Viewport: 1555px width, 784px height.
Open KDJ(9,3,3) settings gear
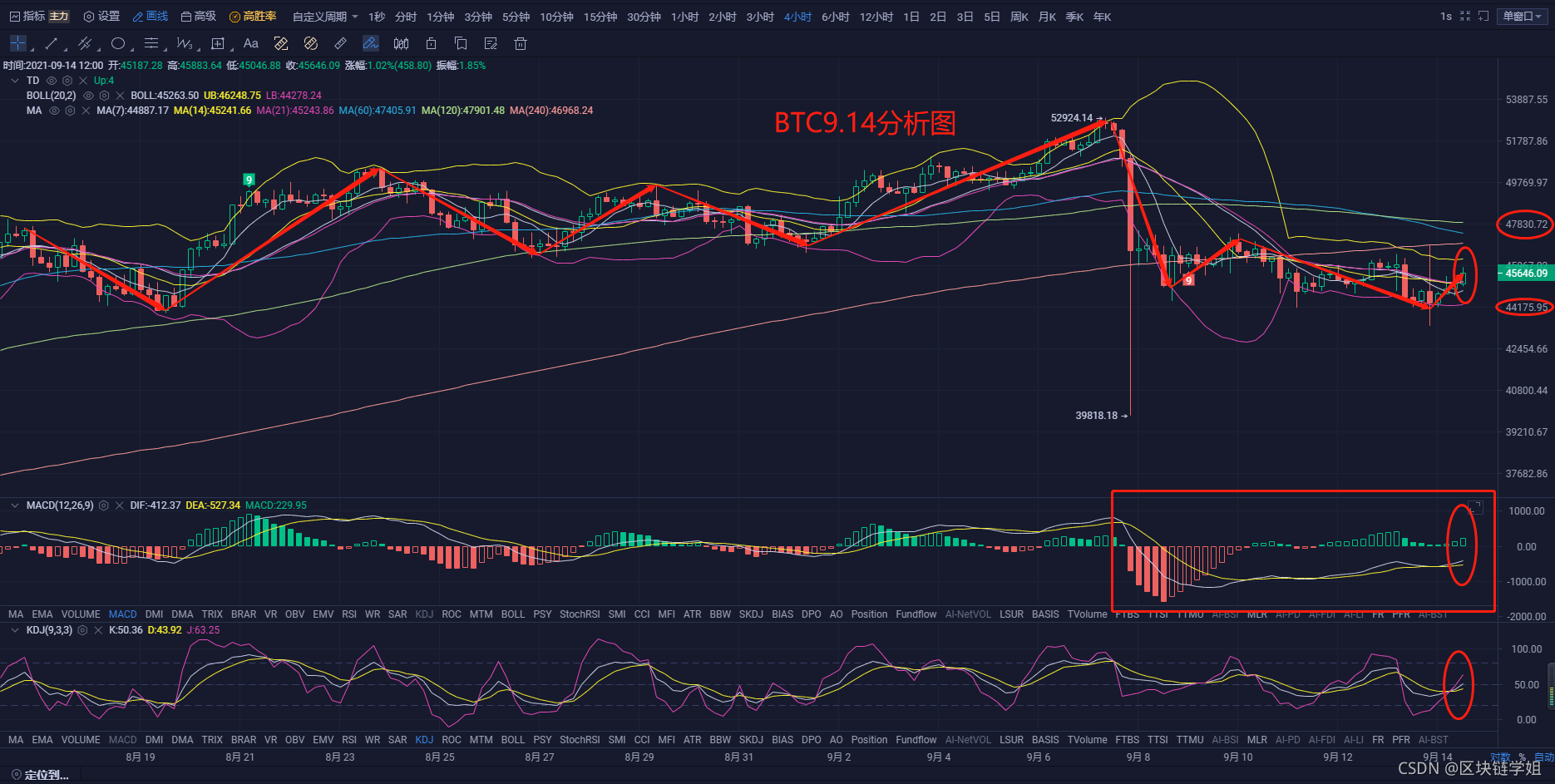click(x=82, y=630)
